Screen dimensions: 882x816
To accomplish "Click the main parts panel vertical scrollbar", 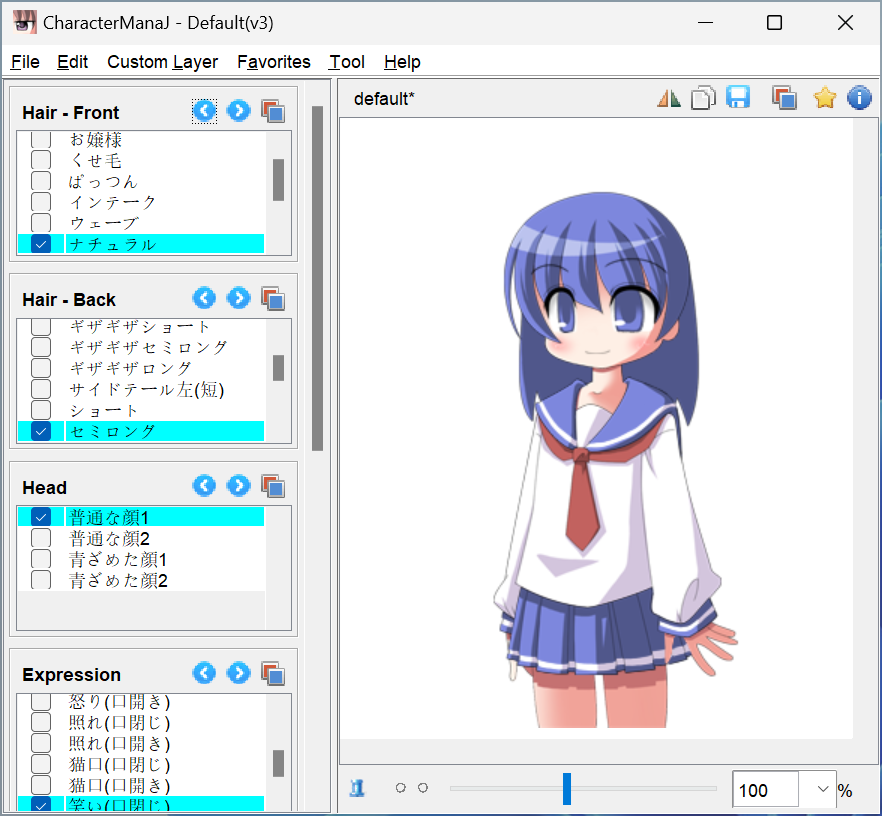I will tap(317, 278).
